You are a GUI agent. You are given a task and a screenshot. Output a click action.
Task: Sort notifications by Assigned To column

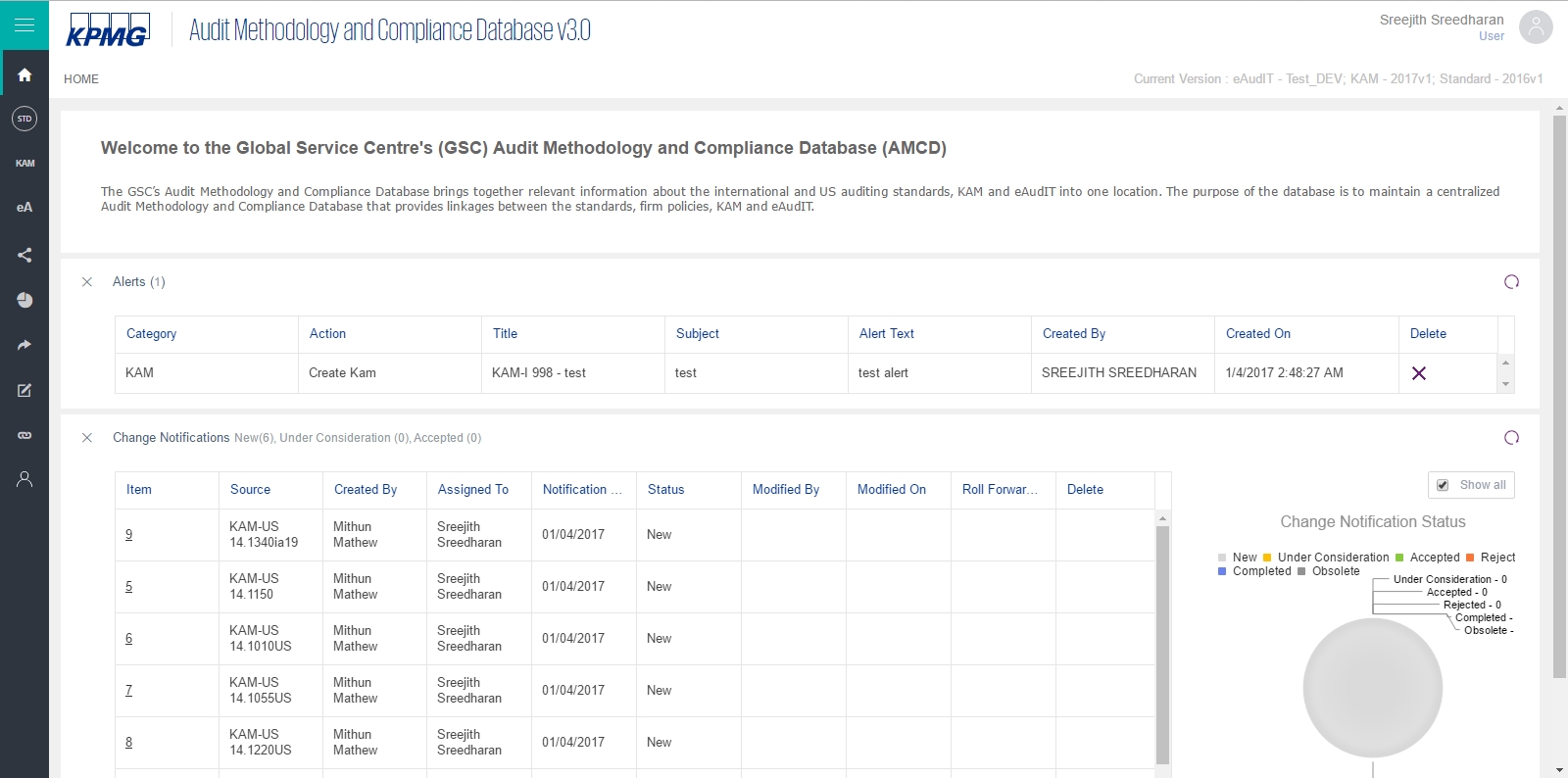pos(472,490)
